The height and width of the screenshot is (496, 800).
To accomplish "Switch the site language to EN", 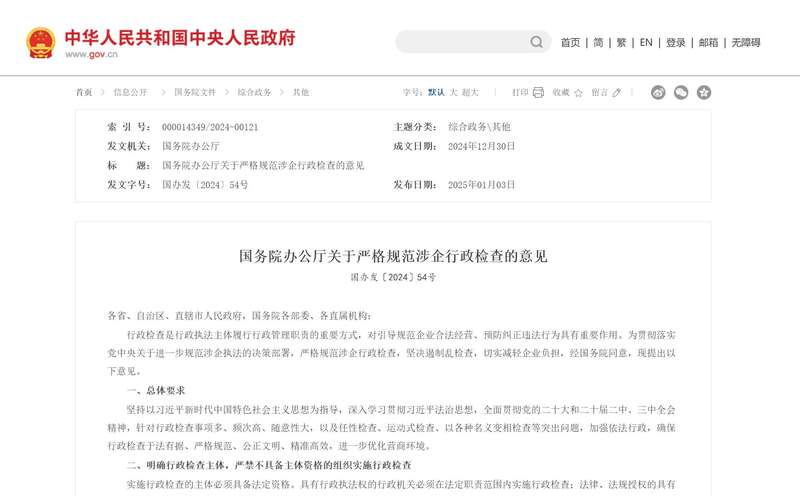I will (646, 43).
